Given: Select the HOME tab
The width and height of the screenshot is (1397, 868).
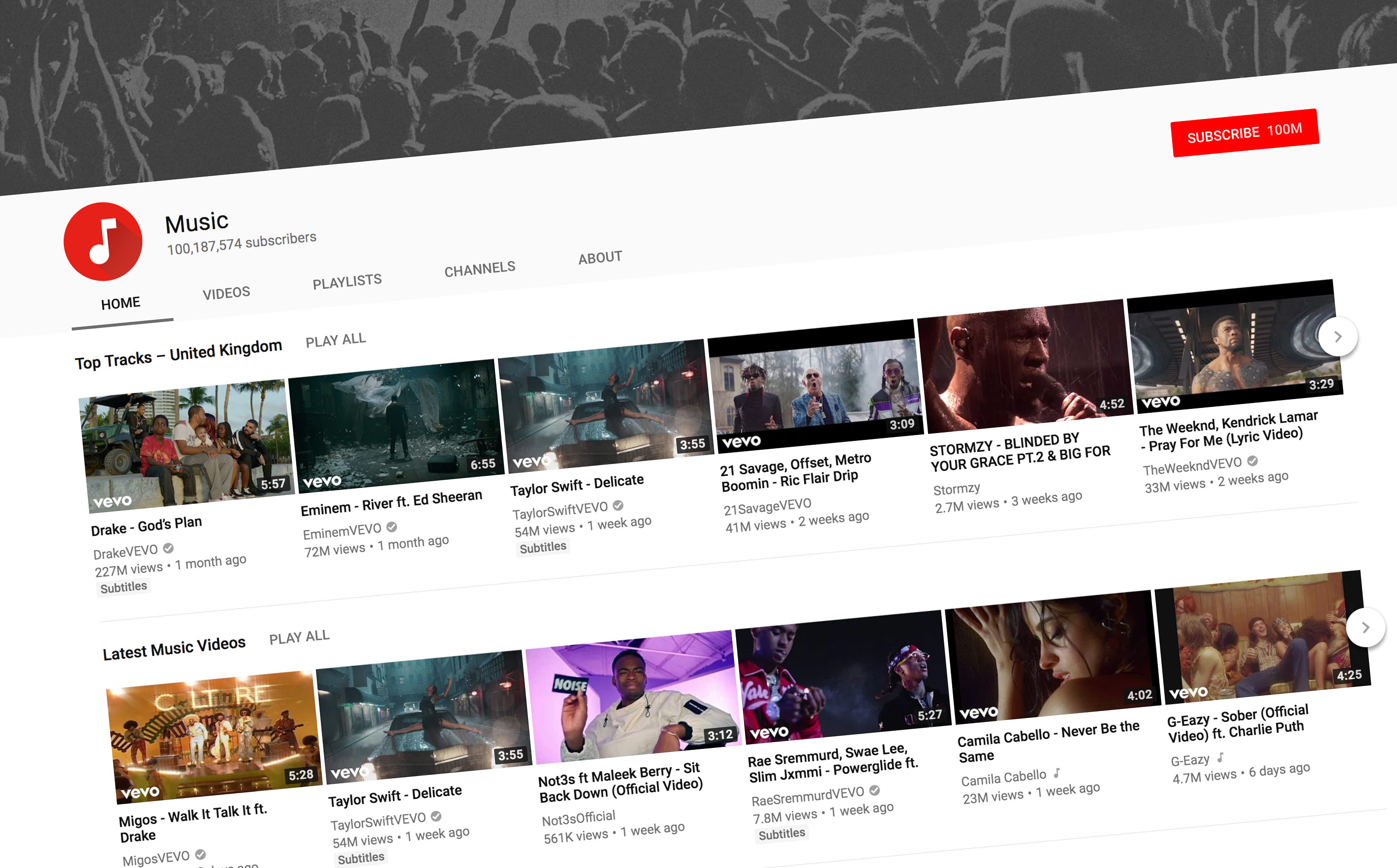Looking at the screenshot, I should (121, 303).
